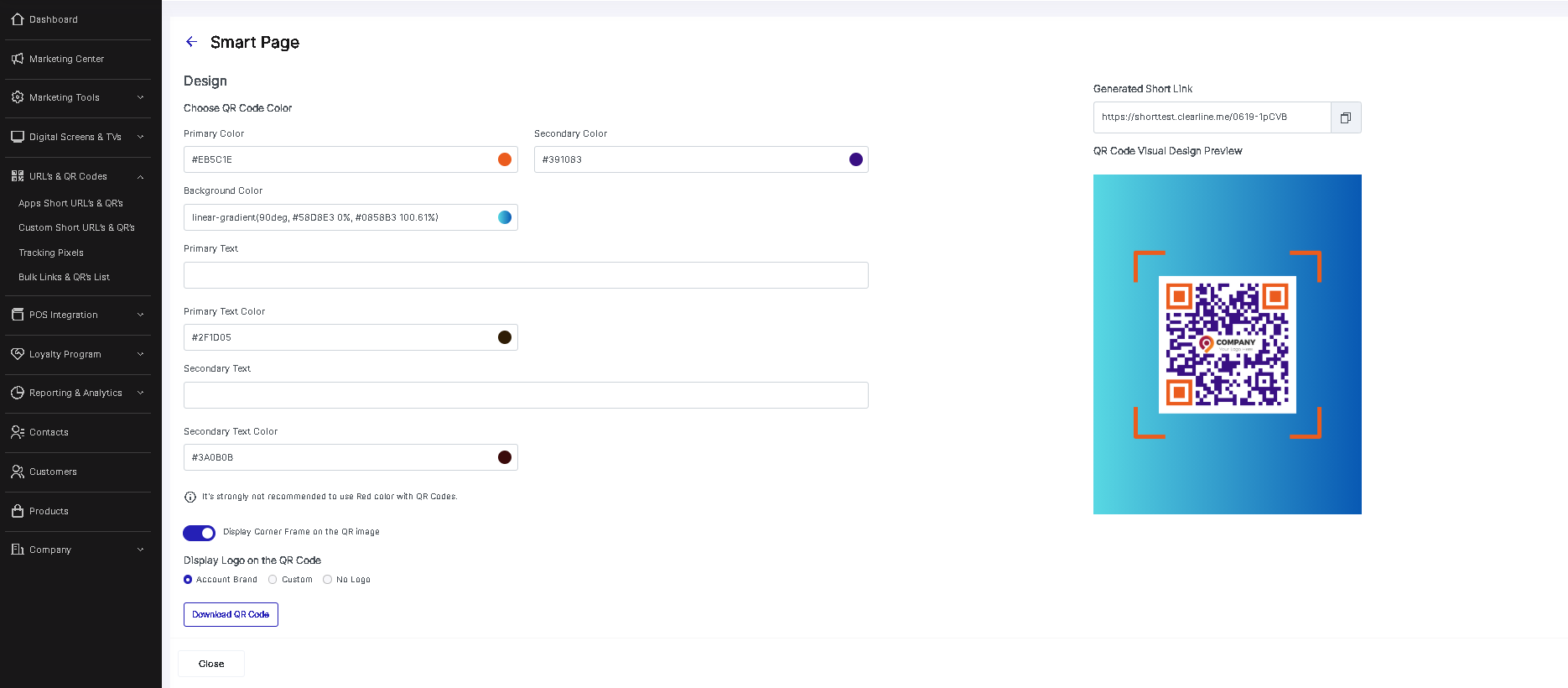Screen dimensions: 1568x688
Task: Click the Marketing Tools gear icon
Action: [18, 97]
